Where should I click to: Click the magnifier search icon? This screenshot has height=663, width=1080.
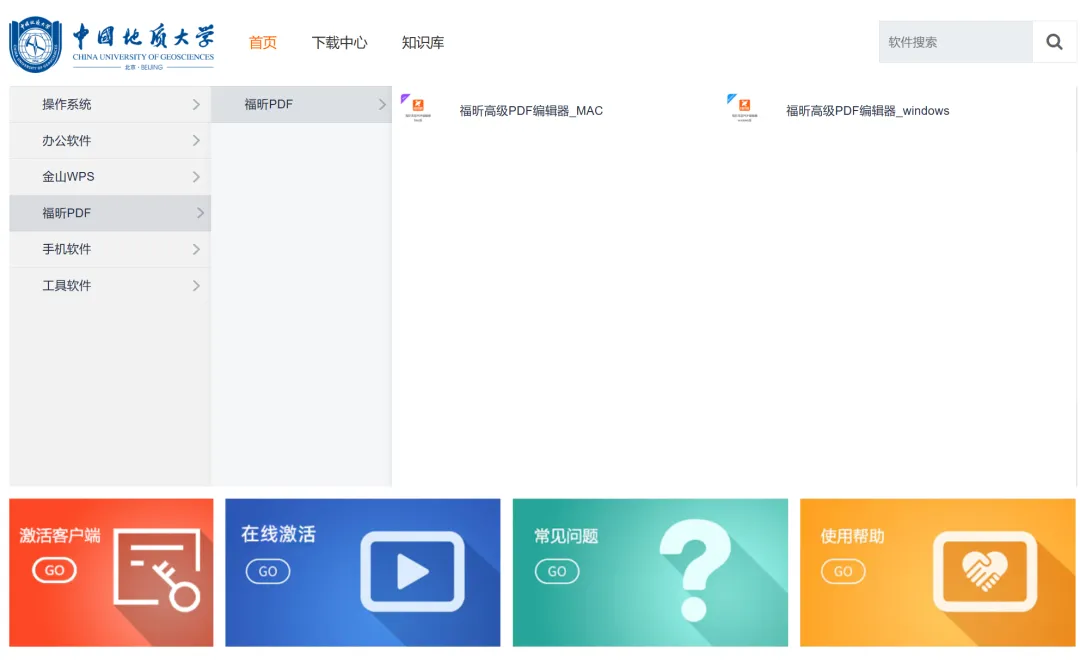coord(1054,42)
